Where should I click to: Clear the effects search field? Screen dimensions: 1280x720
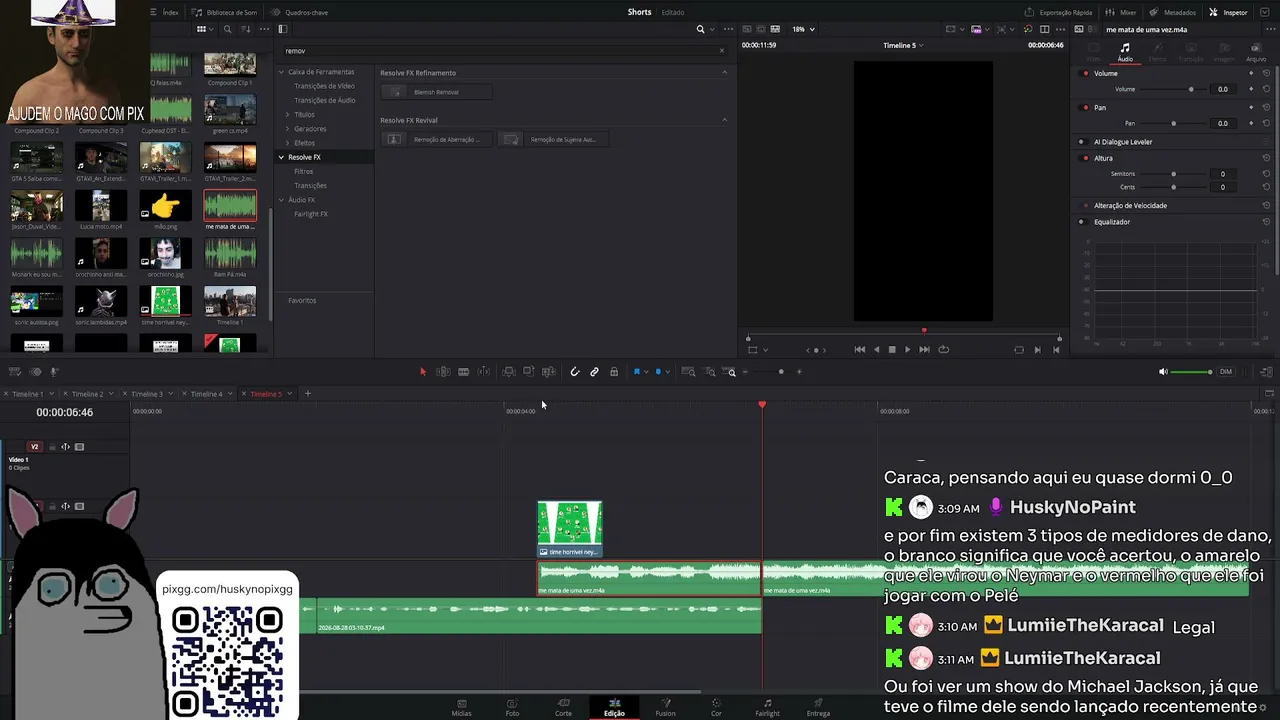coord(722,51)
